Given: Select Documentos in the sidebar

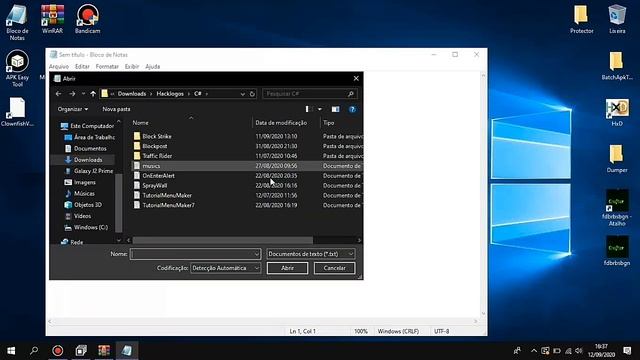Looking at the screenshot, I should click(x=86, y=149).
